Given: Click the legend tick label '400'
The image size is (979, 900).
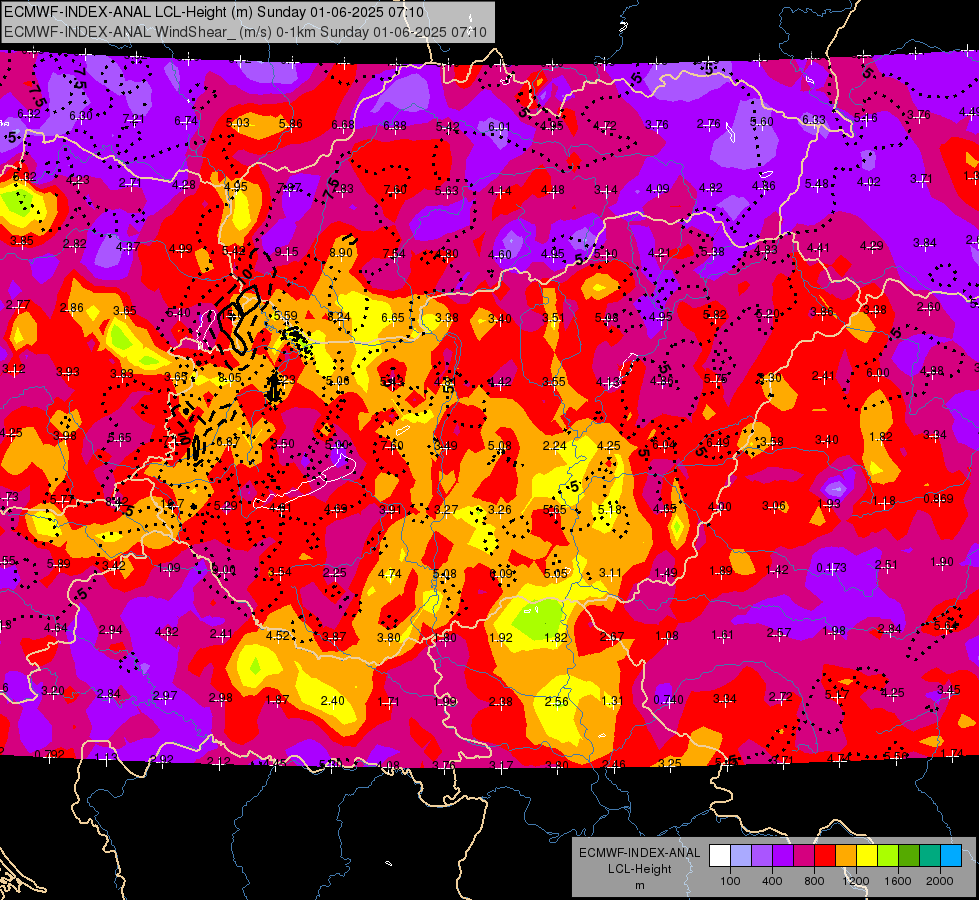Looking at the screenshot, I should pyautogui.click(x=772, y=881).
